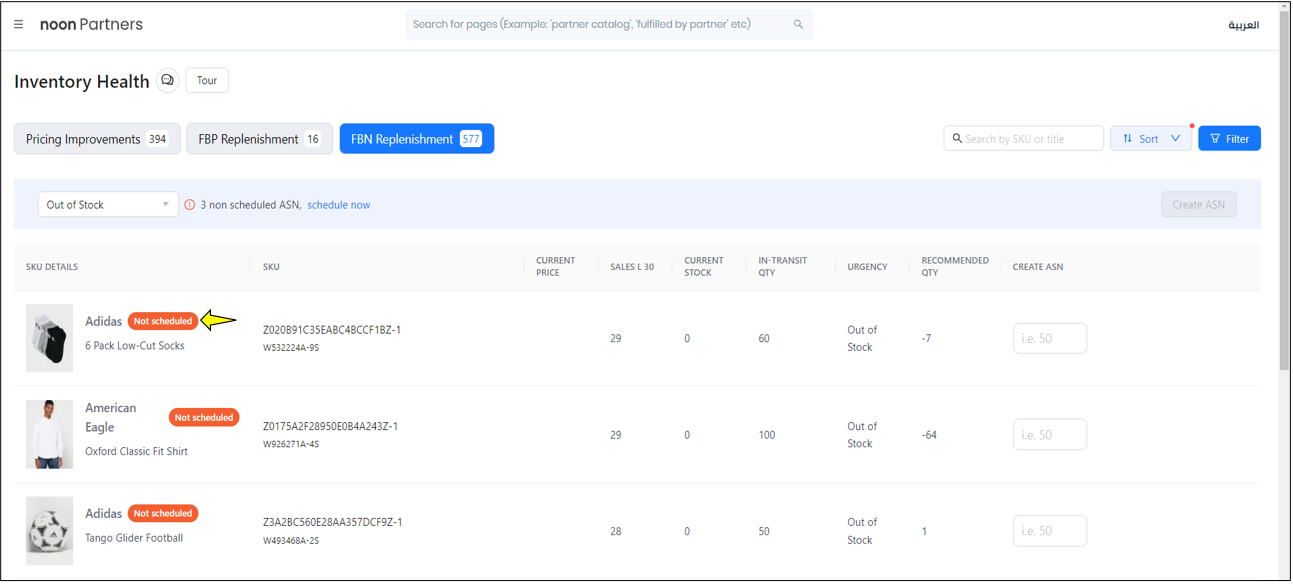The height and width of the screenshot is (585, 1293).
Task: Click the ASN quantity field for 6 Pack Low-Cut Socks
Action: click(x=1049, y=339)
